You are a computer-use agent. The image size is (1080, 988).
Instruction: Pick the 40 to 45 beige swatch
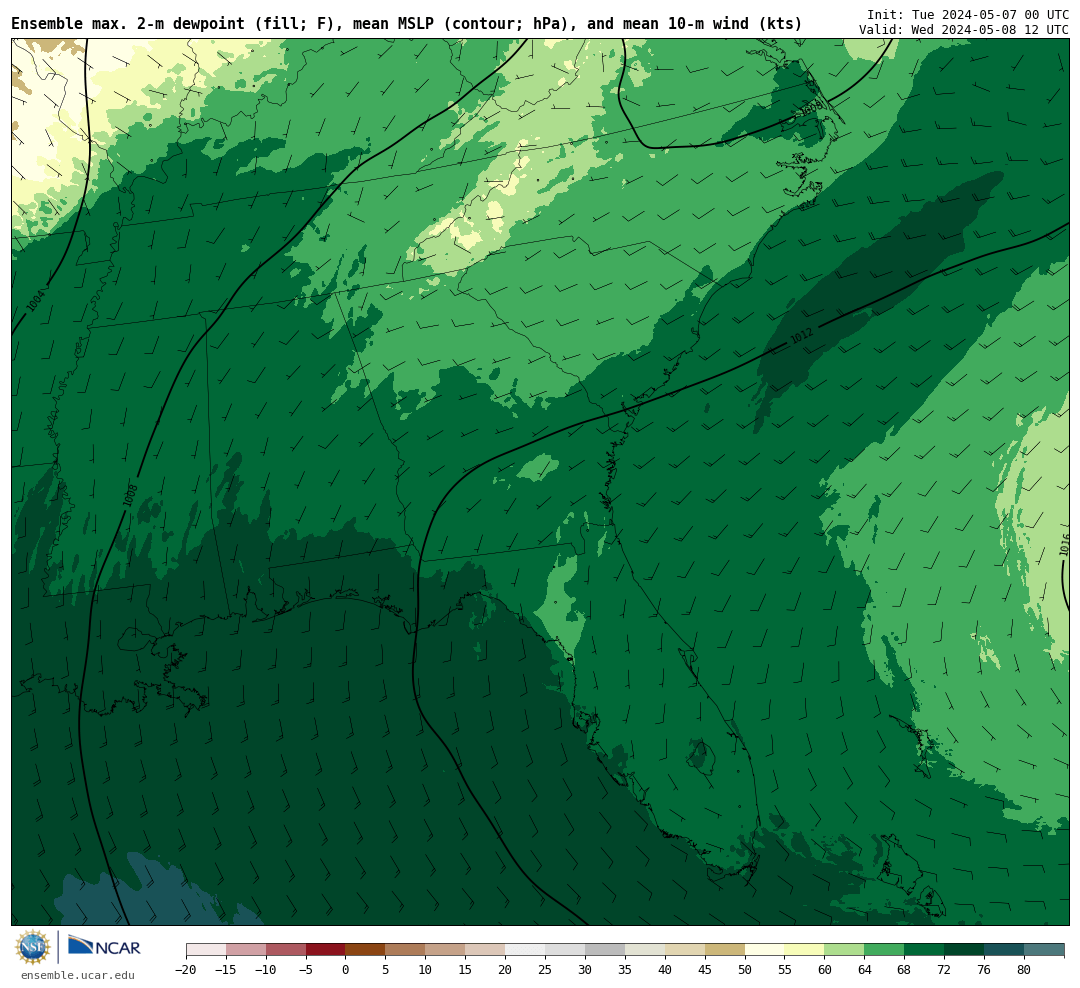(685, 950)
